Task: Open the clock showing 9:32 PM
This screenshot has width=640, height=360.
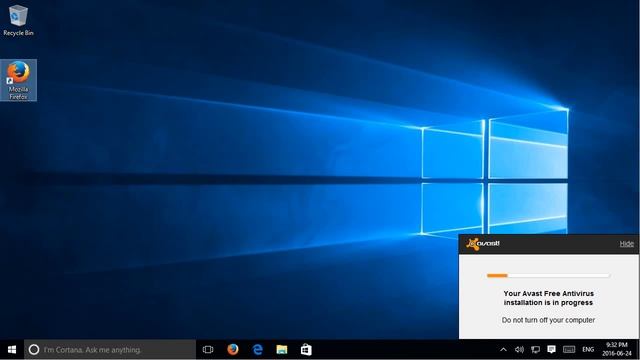Action: tap(617, 350)
